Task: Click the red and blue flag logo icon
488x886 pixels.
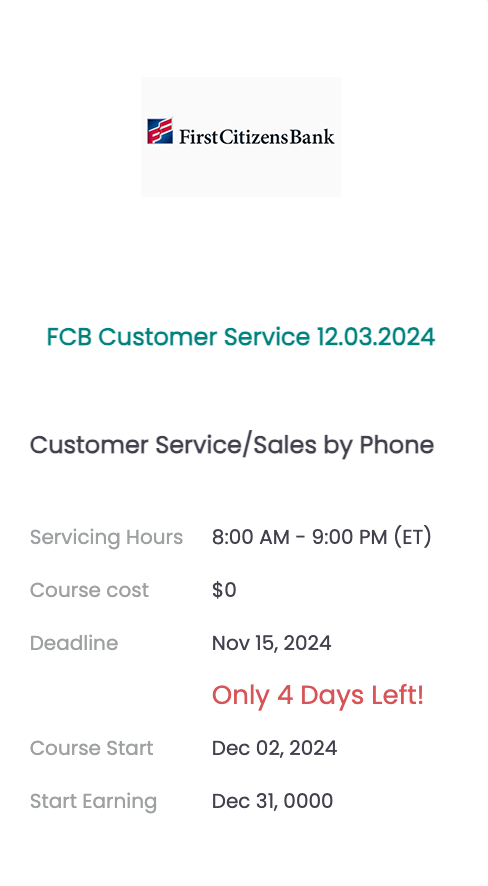Action: pyautogui.click(x=160, y=131)
